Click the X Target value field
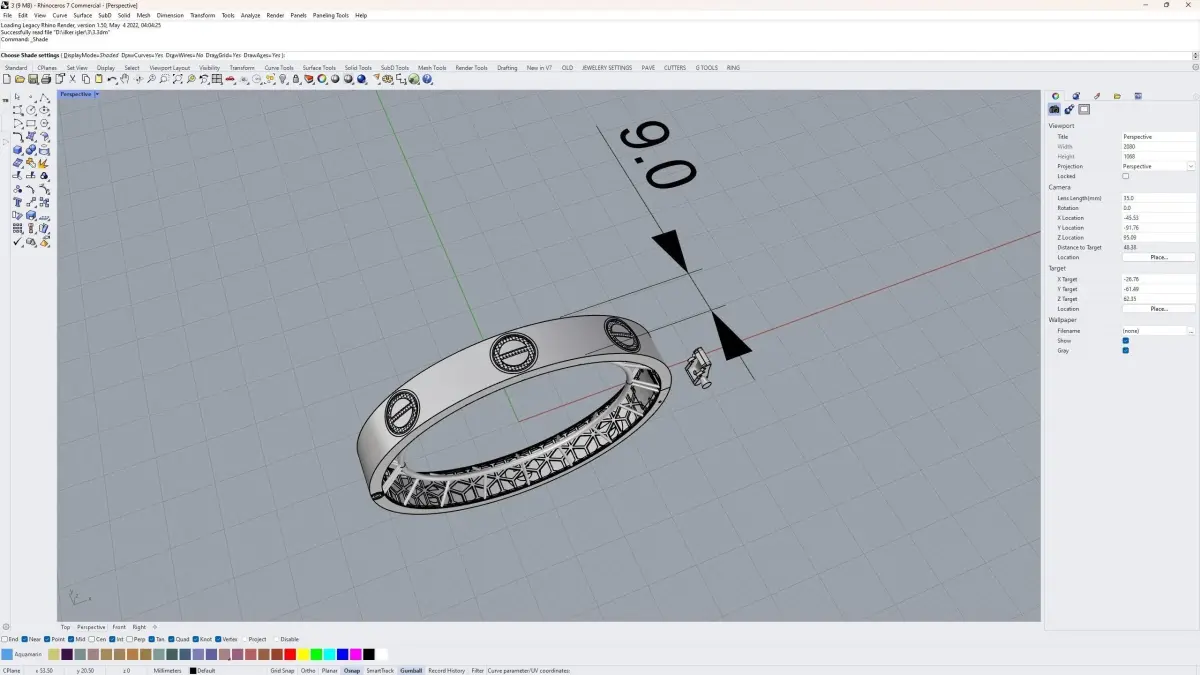 [1158, 279]
